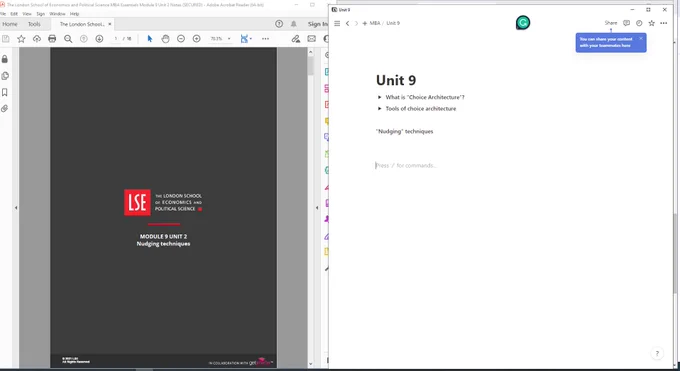The image size is (680, 371).
Task: Open Notion help question mark button
Action: tap(657, 354)
